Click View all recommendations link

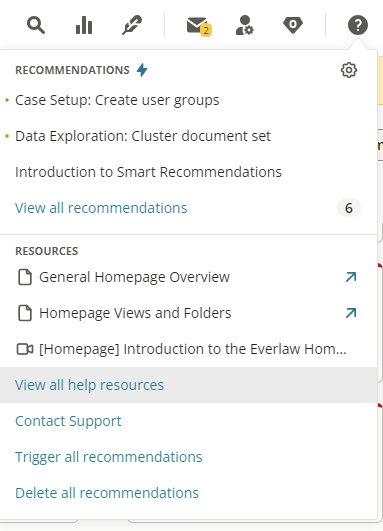[x=101, y=208]
